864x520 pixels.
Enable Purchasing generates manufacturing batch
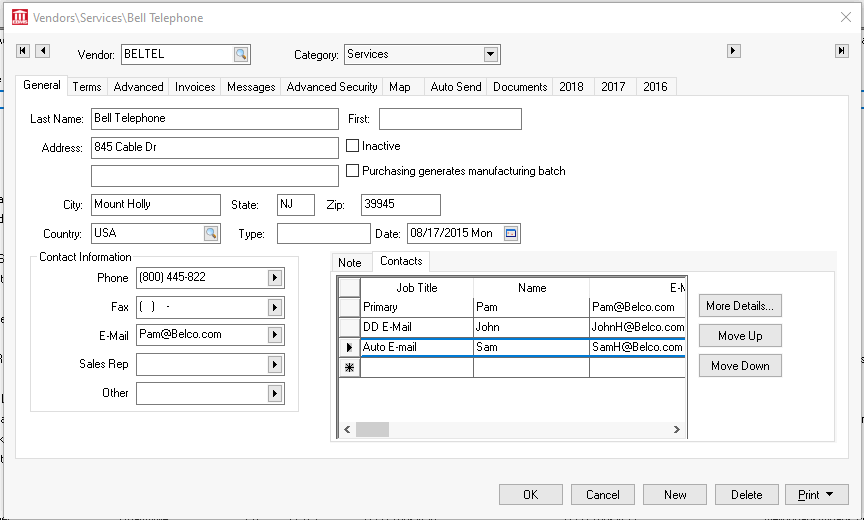click(352, 171)
